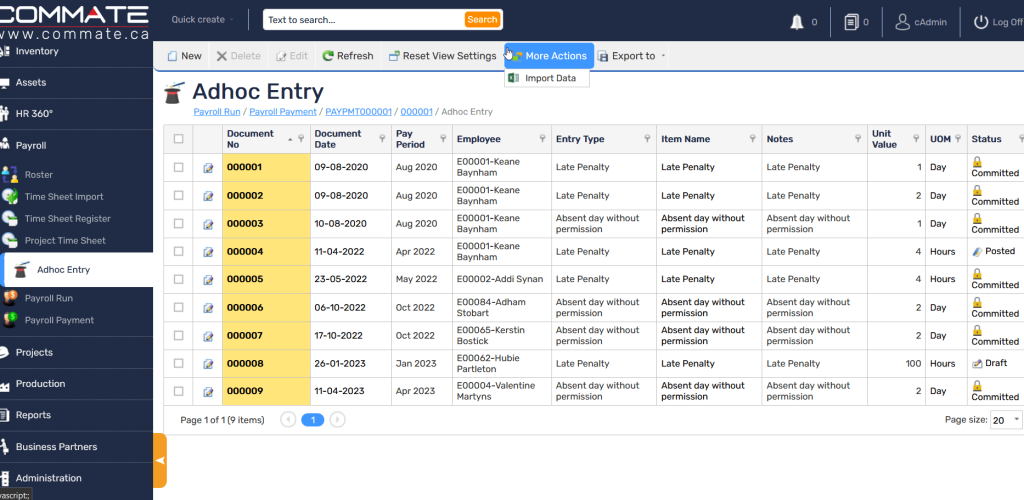The height and width of the screenshot is (500, 1024).
Task: Expand the Inventory sidebar section
Action: (76, 52)
